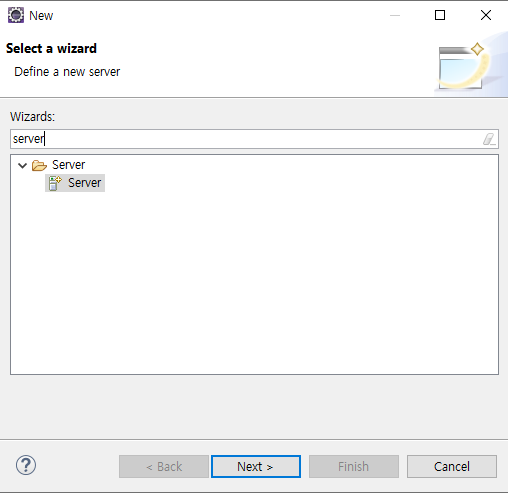Cancel the New wizard dialog
The height and width of the screenshot is (493, 508).
tap(452, 466)
